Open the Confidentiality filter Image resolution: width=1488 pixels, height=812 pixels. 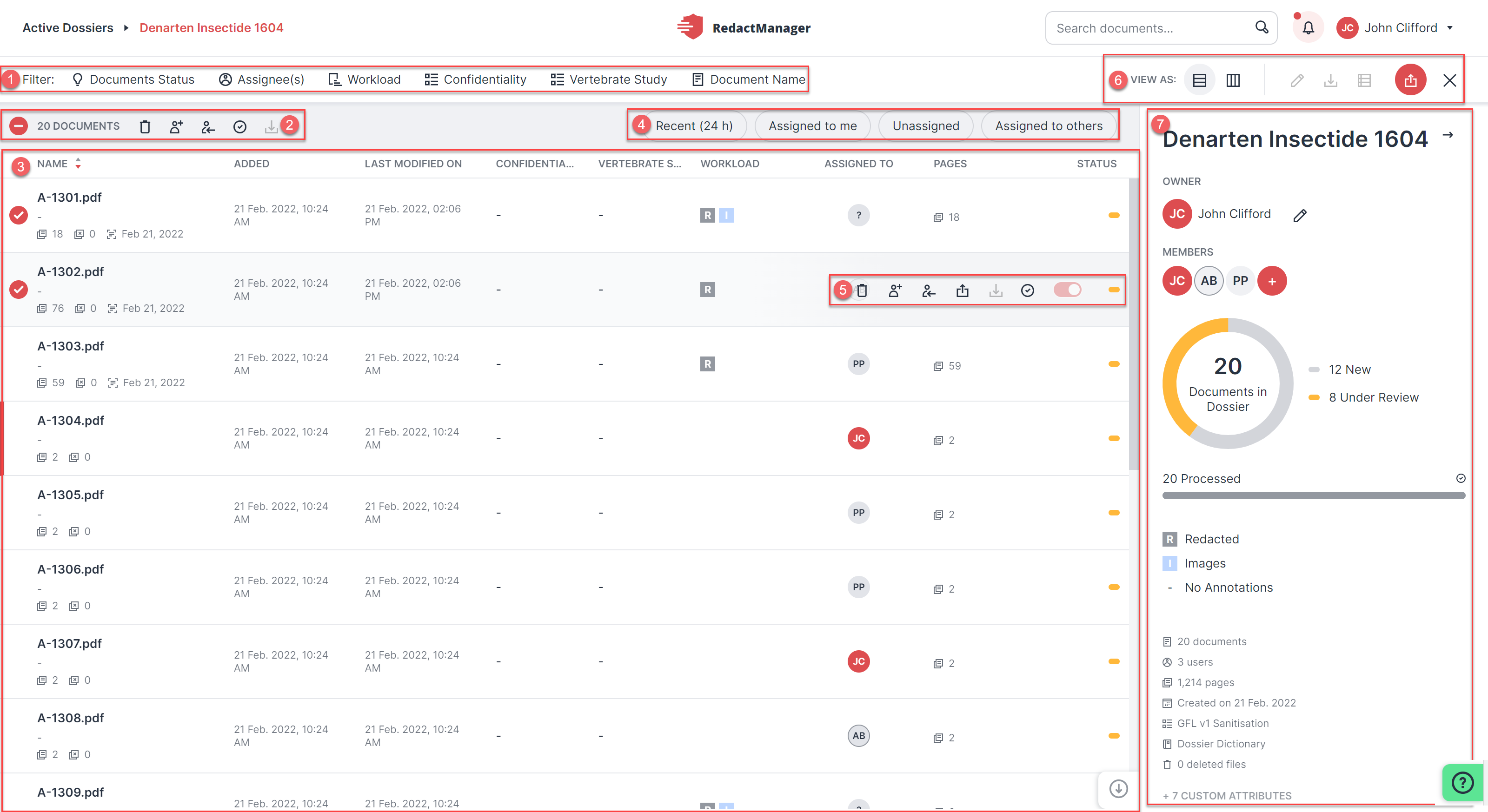click(475, 79)
